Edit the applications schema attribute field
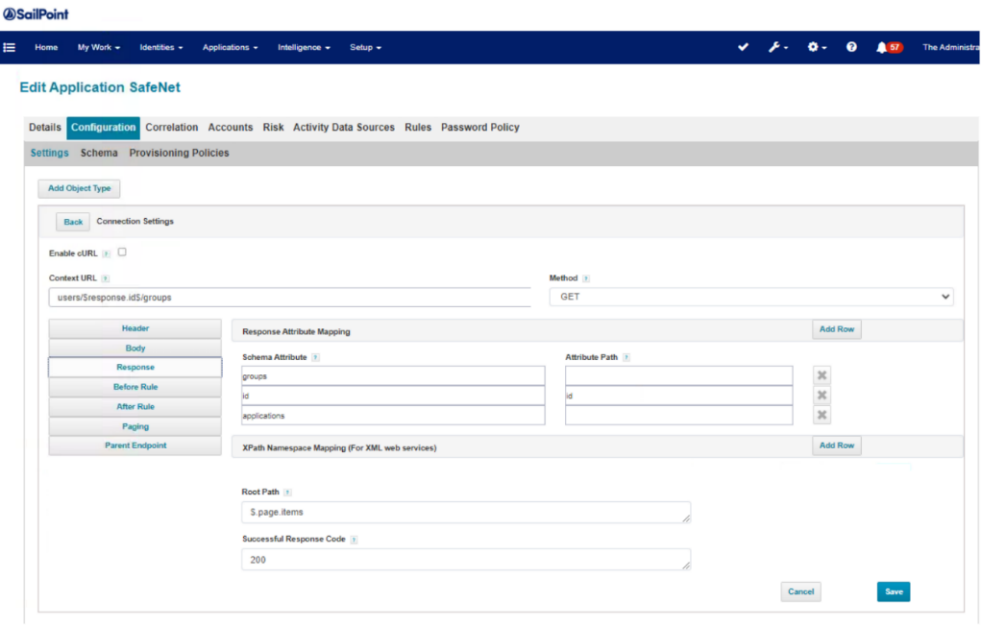 (x=393, y=415)
